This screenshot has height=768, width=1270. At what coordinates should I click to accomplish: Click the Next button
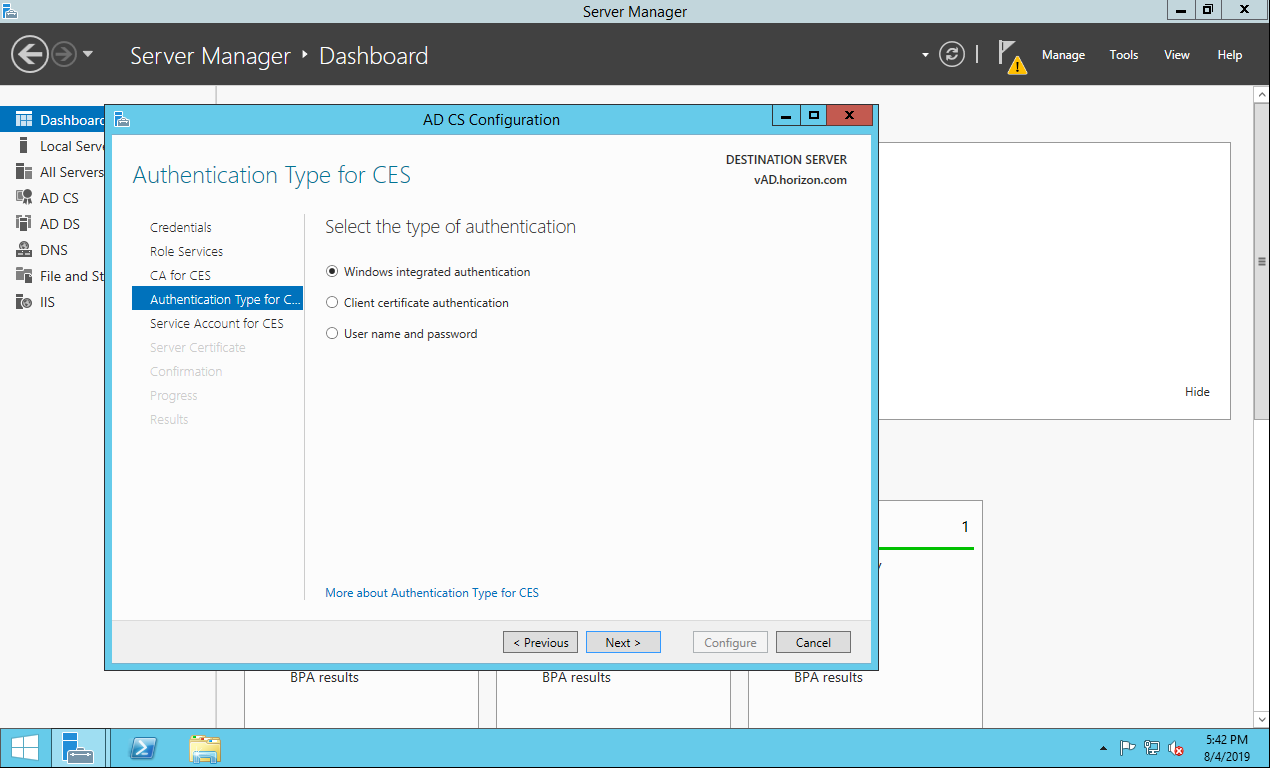coord(622,642)
